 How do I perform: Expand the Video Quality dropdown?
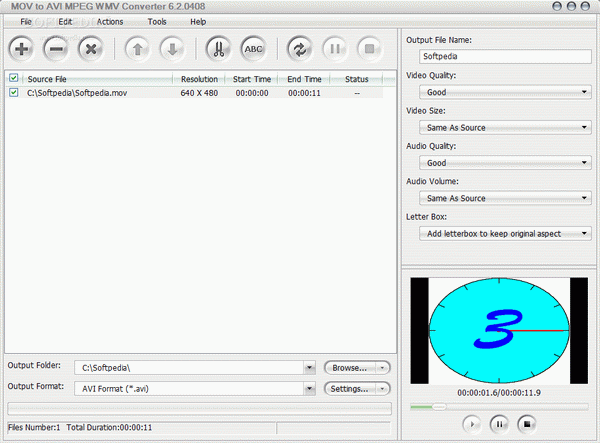tap(505, 92)
